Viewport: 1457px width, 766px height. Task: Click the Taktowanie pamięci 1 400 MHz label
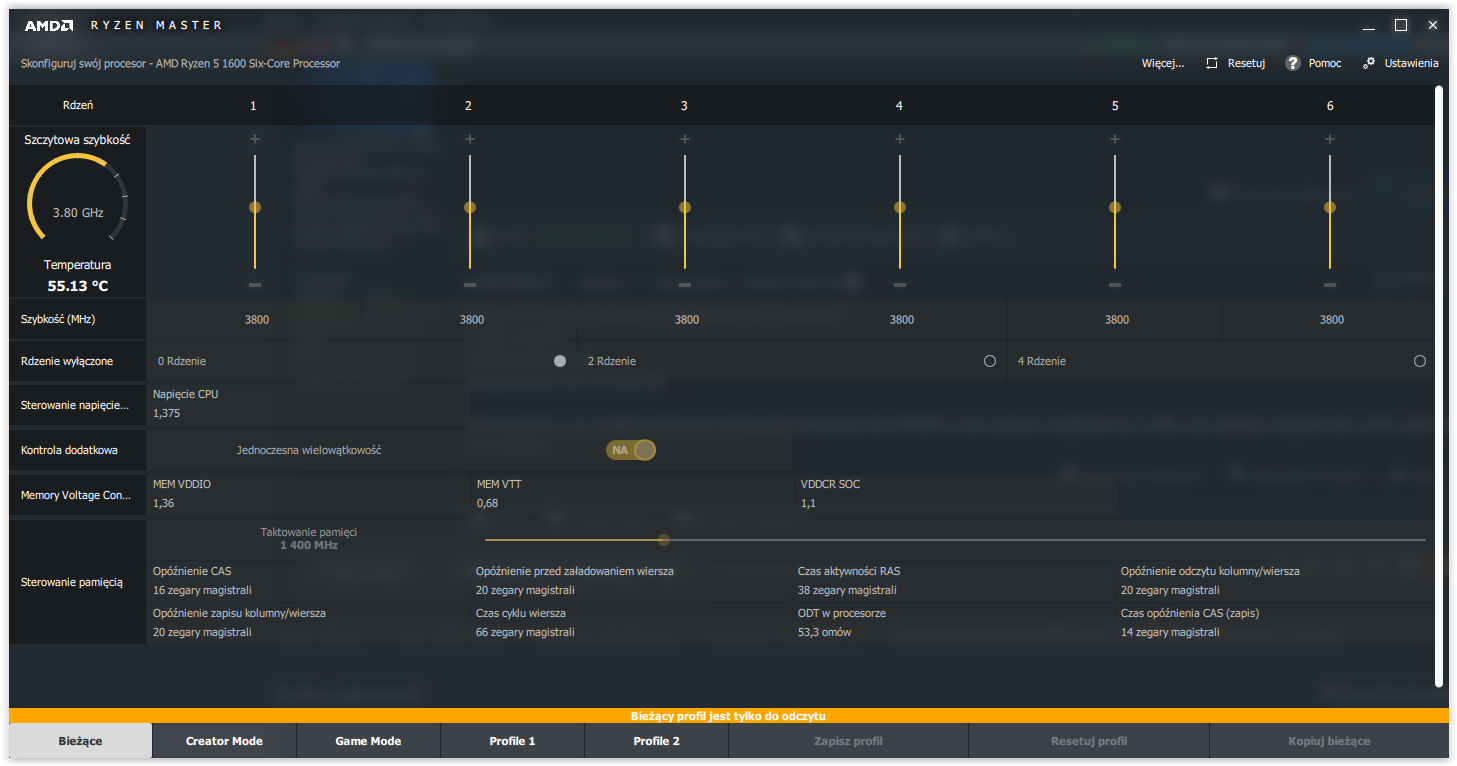click(309, 539)
